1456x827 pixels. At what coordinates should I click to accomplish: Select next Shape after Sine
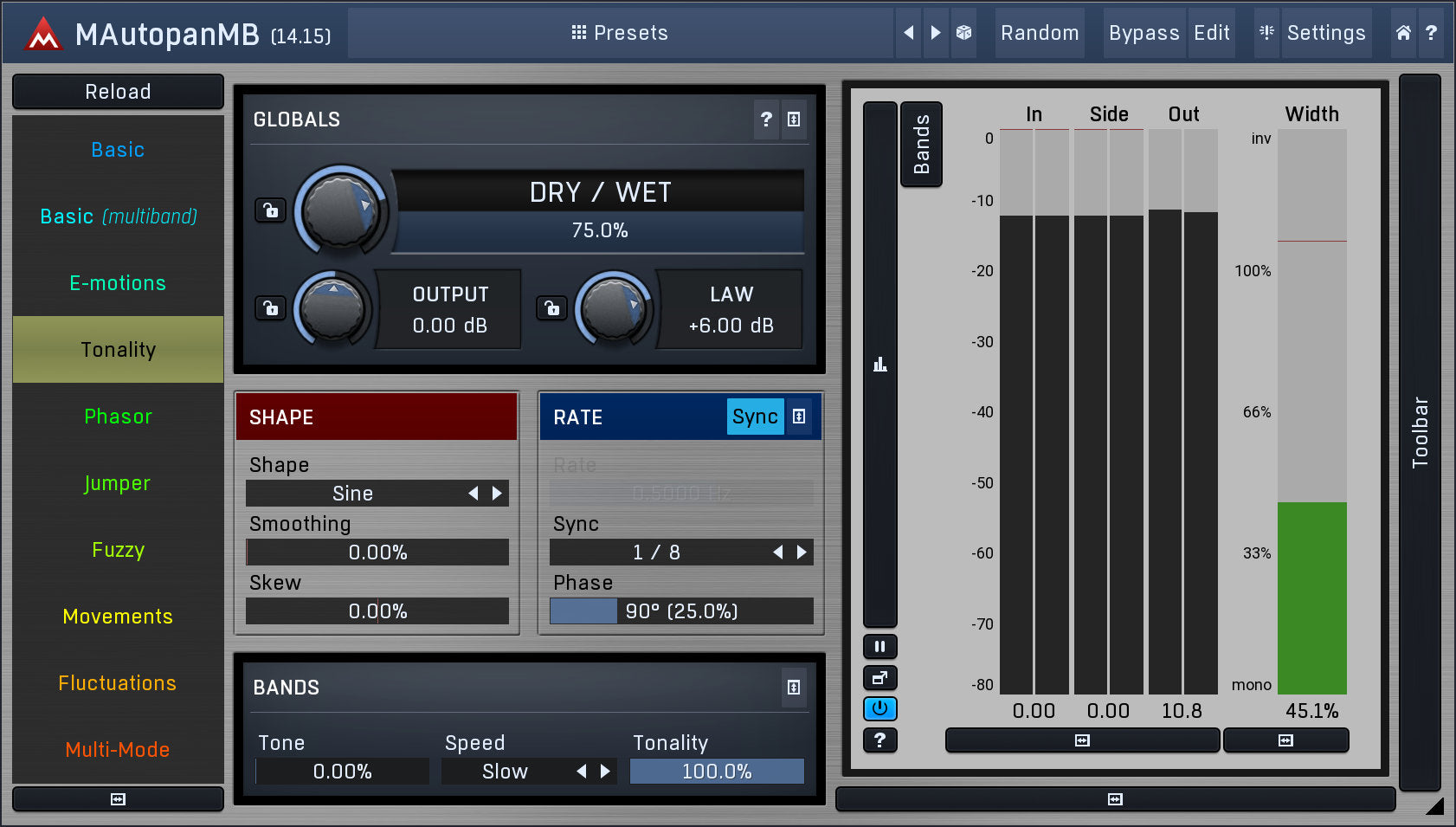click(x=497, y=494)
